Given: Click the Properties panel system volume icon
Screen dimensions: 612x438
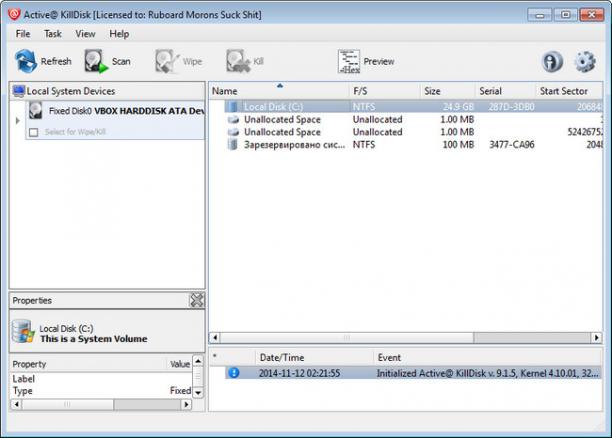Looking at the screenshot, I should click(x=23, y=331).
